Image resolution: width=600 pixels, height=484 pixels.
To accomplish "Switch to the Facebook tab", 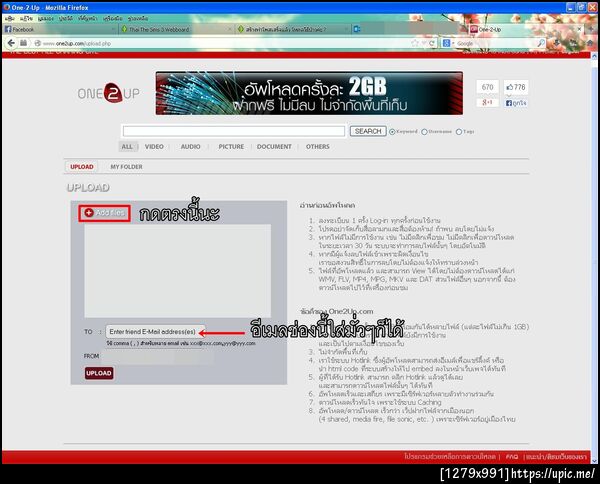I will (59, 29).
